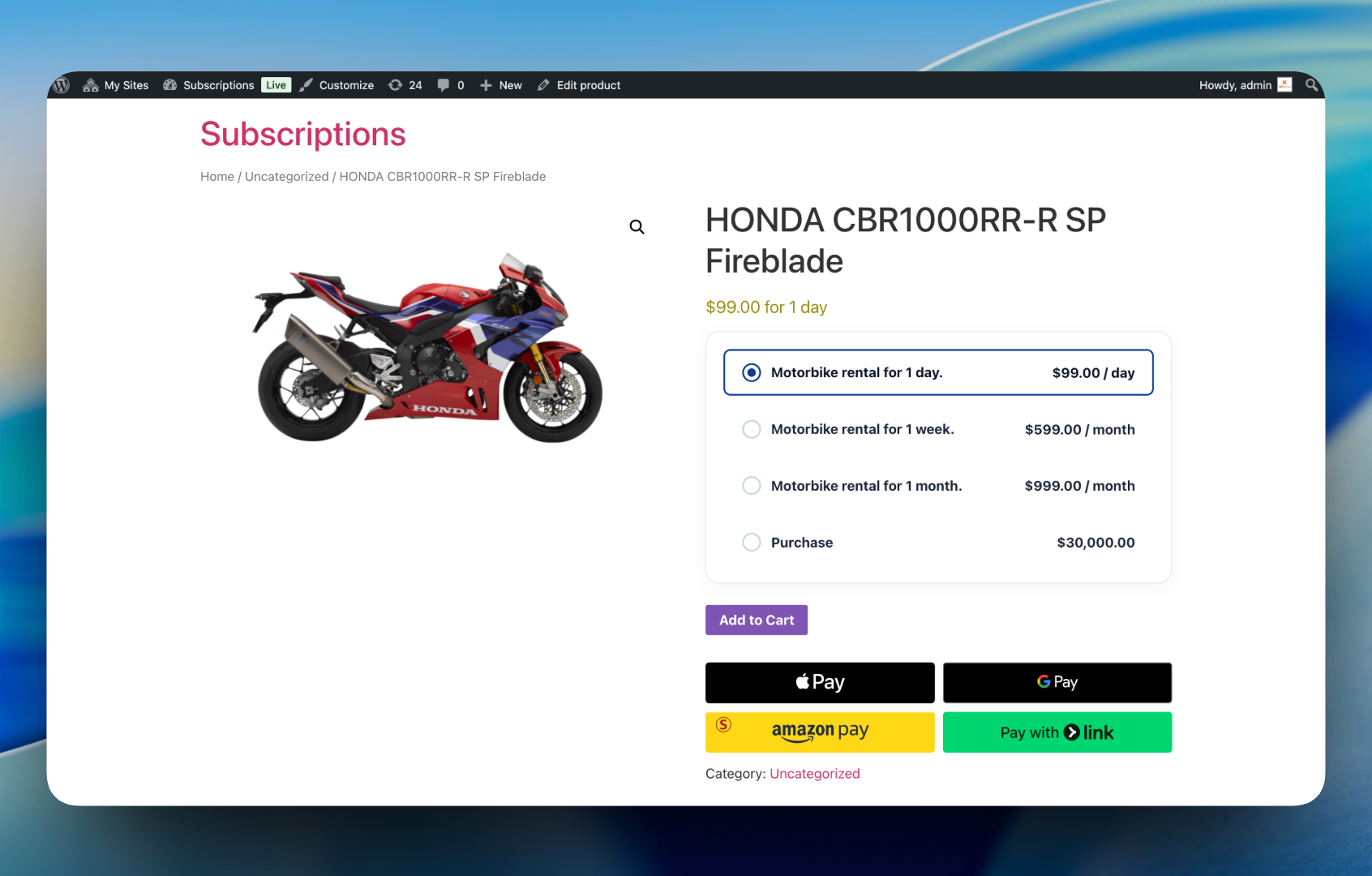Open Howdy, admin account menu
Image resolution: width=1372 pixels, height=876 pixels.
[x=1245, y=85]
